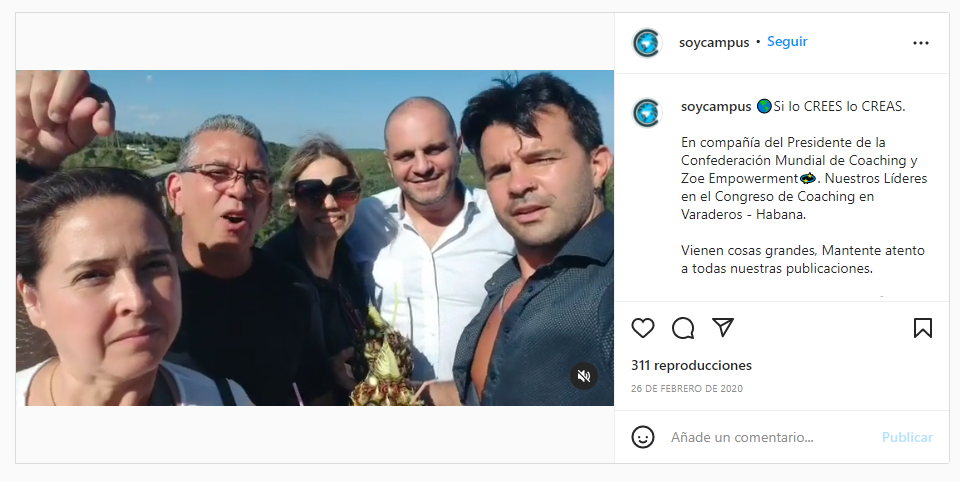960x482 pixels.
Task: Save post with bookmark icon
Action: point(923,328)
